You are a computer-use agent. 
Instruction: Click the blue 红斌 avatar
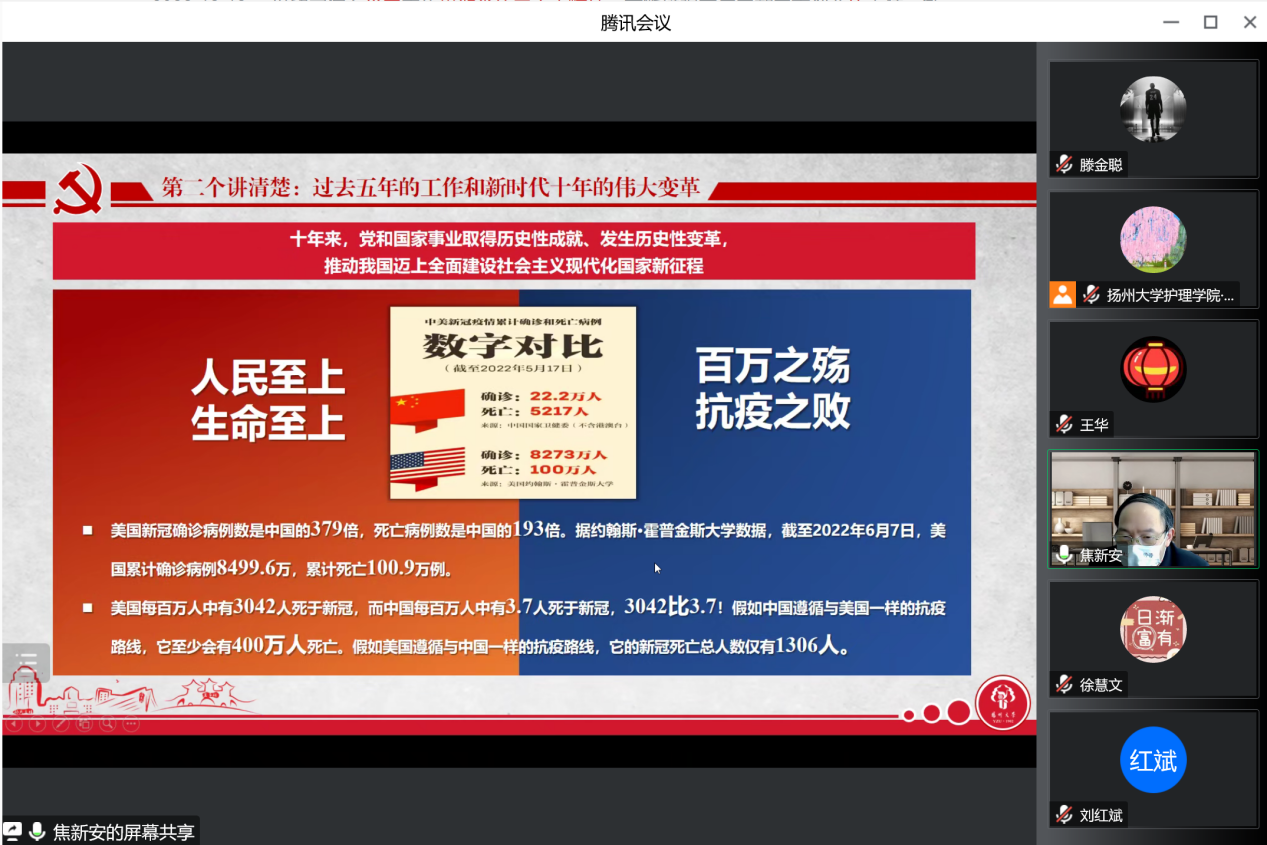pos(1153,760)
